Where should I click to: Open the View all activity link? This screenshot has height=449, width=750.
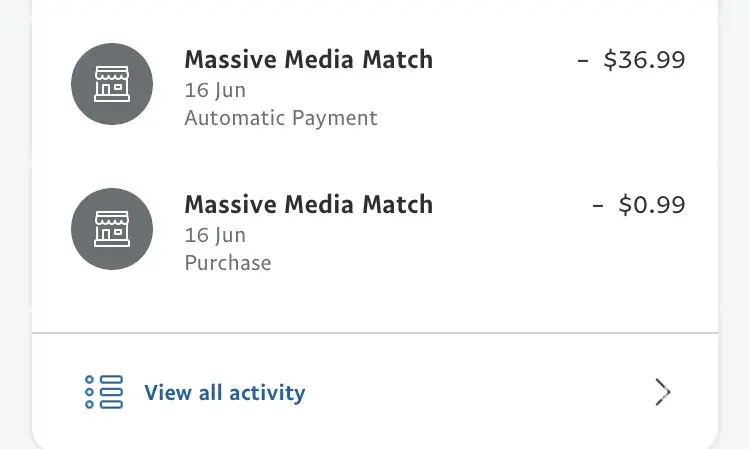[224, 393]
